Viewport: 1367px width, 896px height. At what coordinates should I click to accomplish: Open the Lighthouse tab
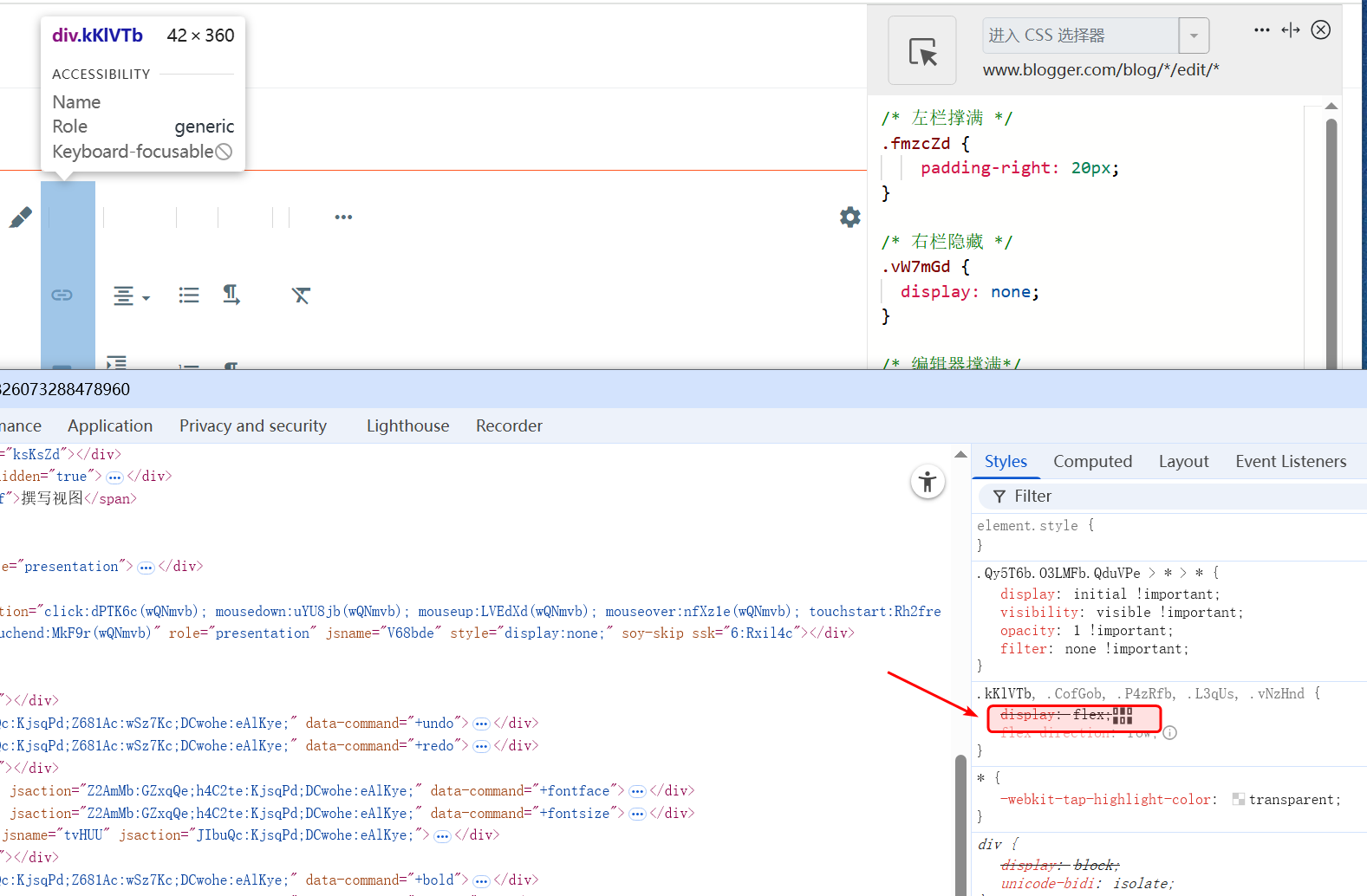(x=407, y=426)
